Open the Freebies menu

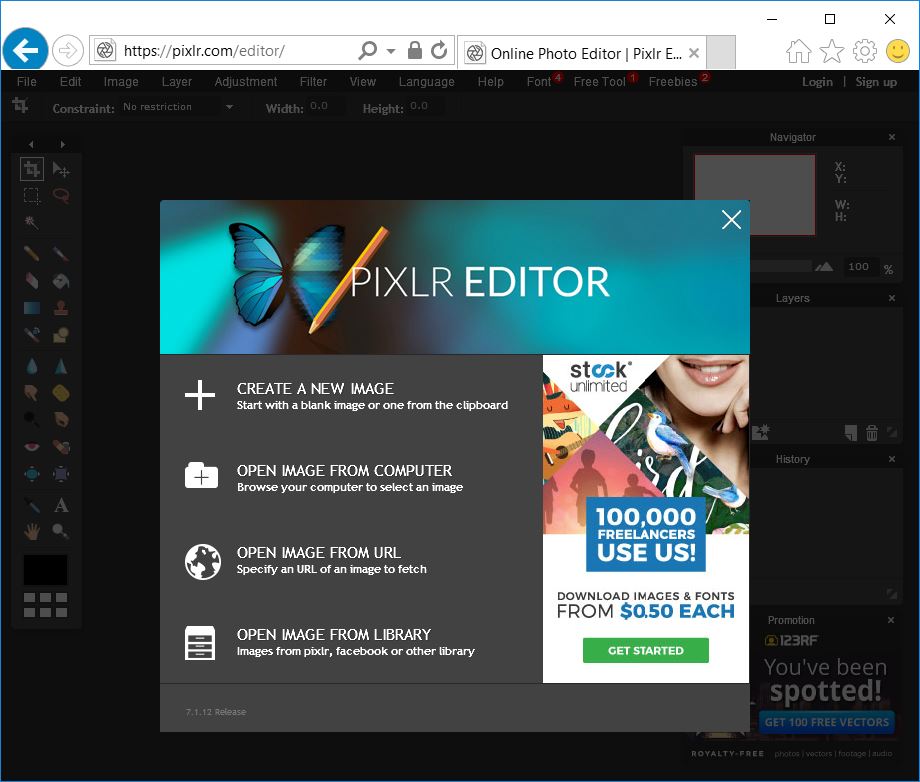coord(673,82)
